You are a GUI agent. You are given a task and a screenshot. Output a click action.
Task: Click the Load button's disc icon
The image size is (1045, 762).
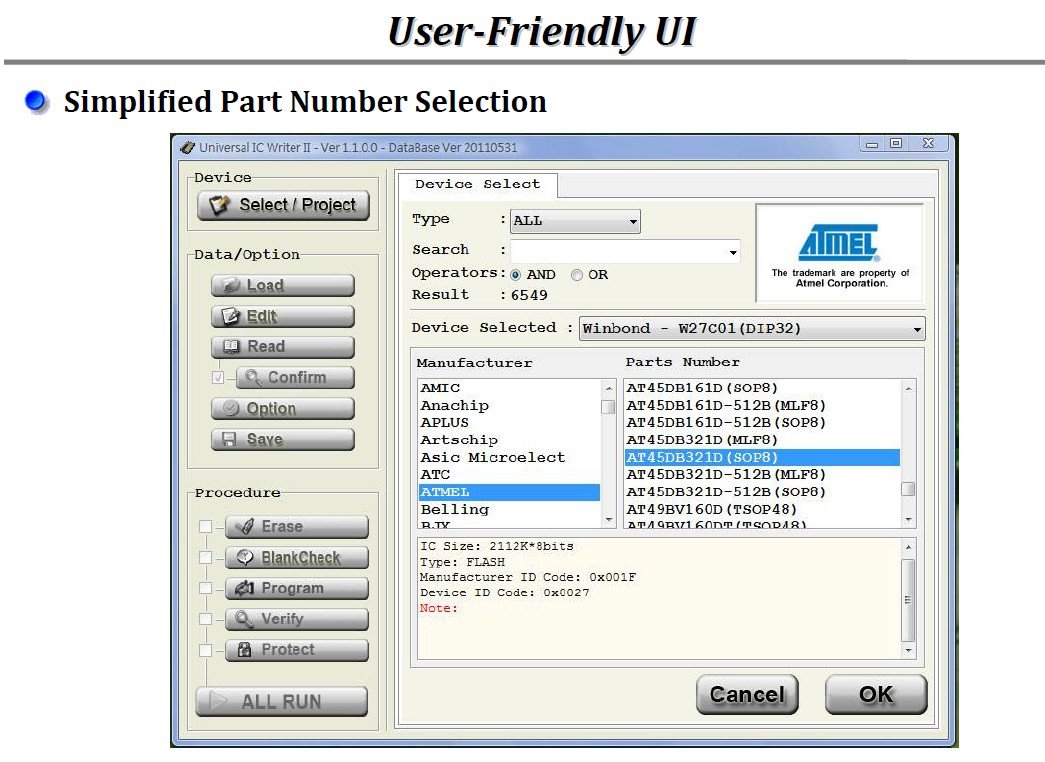(x=230, y=285)
